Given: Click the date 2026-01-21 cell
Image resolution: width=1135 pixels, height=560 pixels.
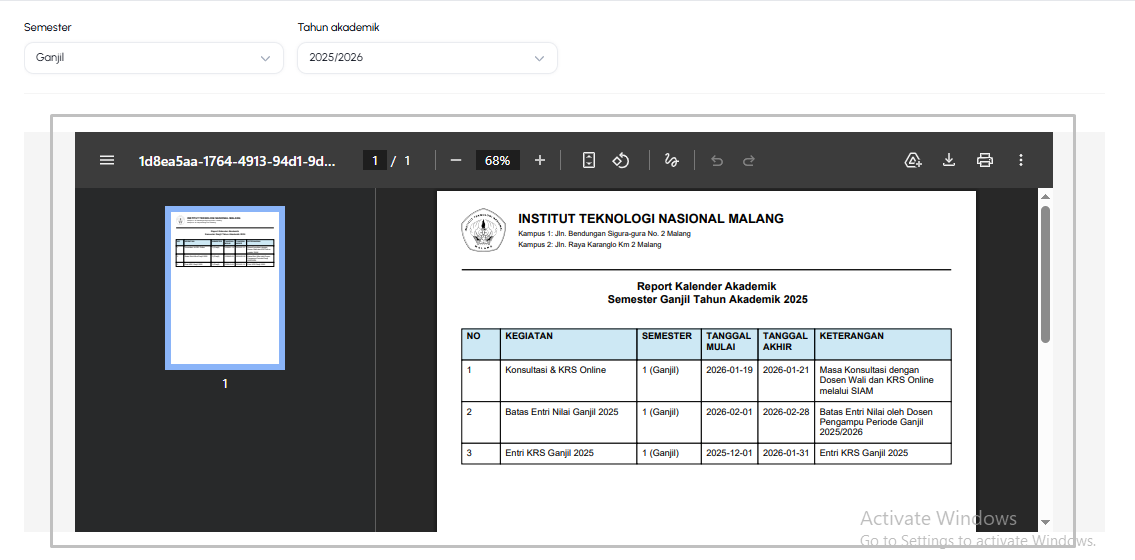Looking at the screenshot, I should [x=786, y=381].
